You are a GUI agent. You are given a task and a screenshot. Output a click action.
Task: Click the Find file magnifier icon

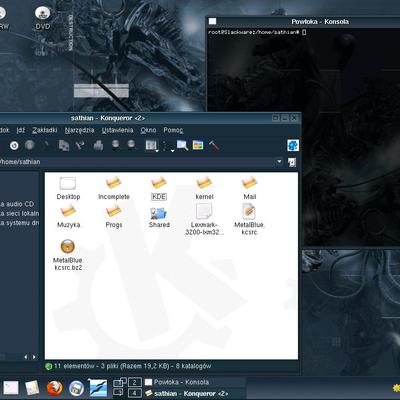182,145
